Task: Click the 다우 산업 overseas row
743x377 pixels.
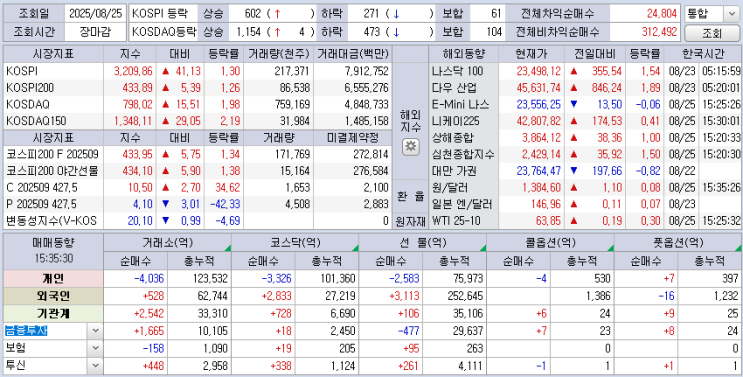Action: (x=585, y=88)
